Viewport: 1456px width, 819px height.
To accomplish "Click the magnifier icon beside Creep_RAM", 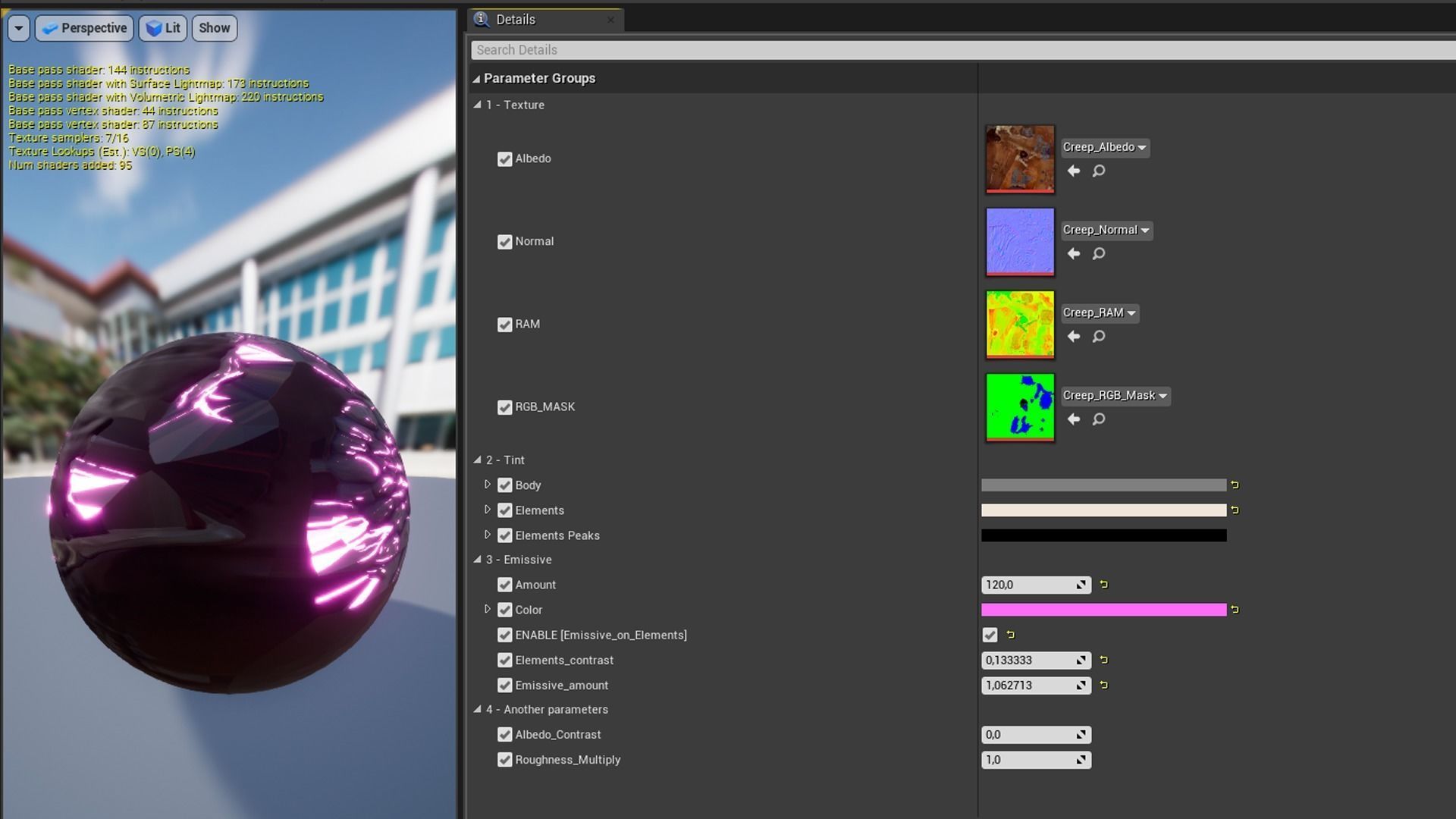I will click(1098, 337).
